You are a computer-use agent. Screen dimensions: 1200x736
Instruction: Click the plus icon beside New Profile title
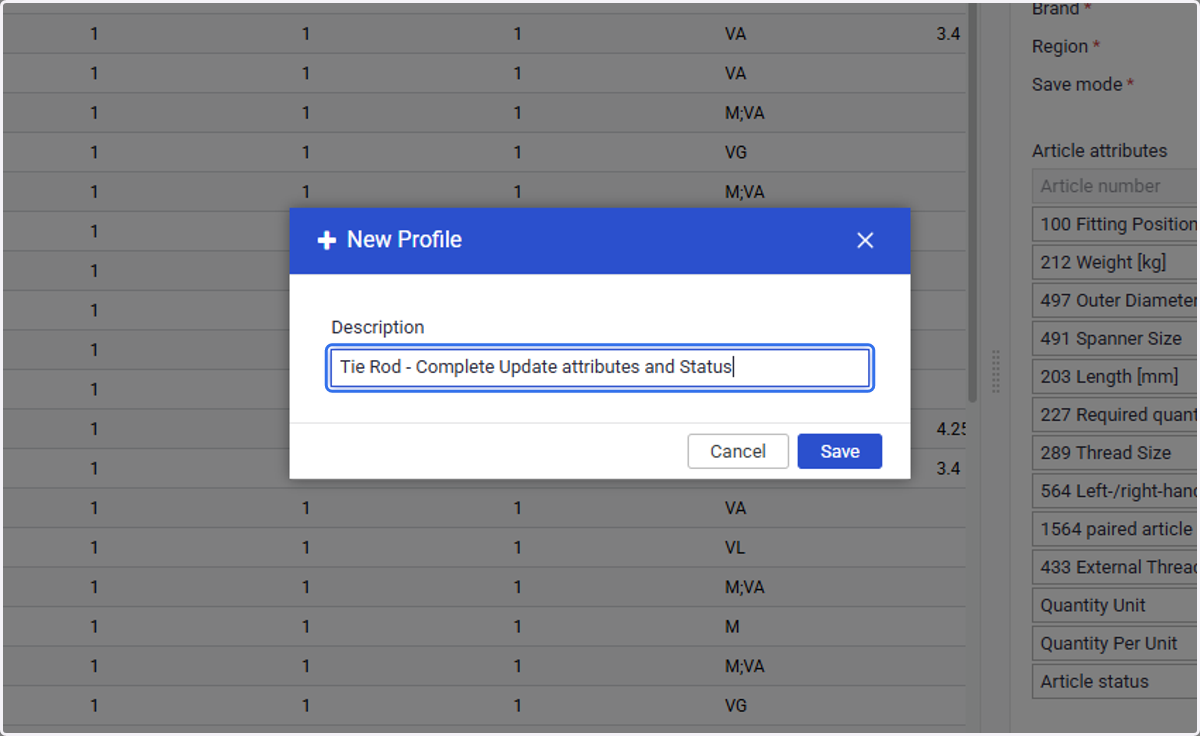(x=326, y=240)
